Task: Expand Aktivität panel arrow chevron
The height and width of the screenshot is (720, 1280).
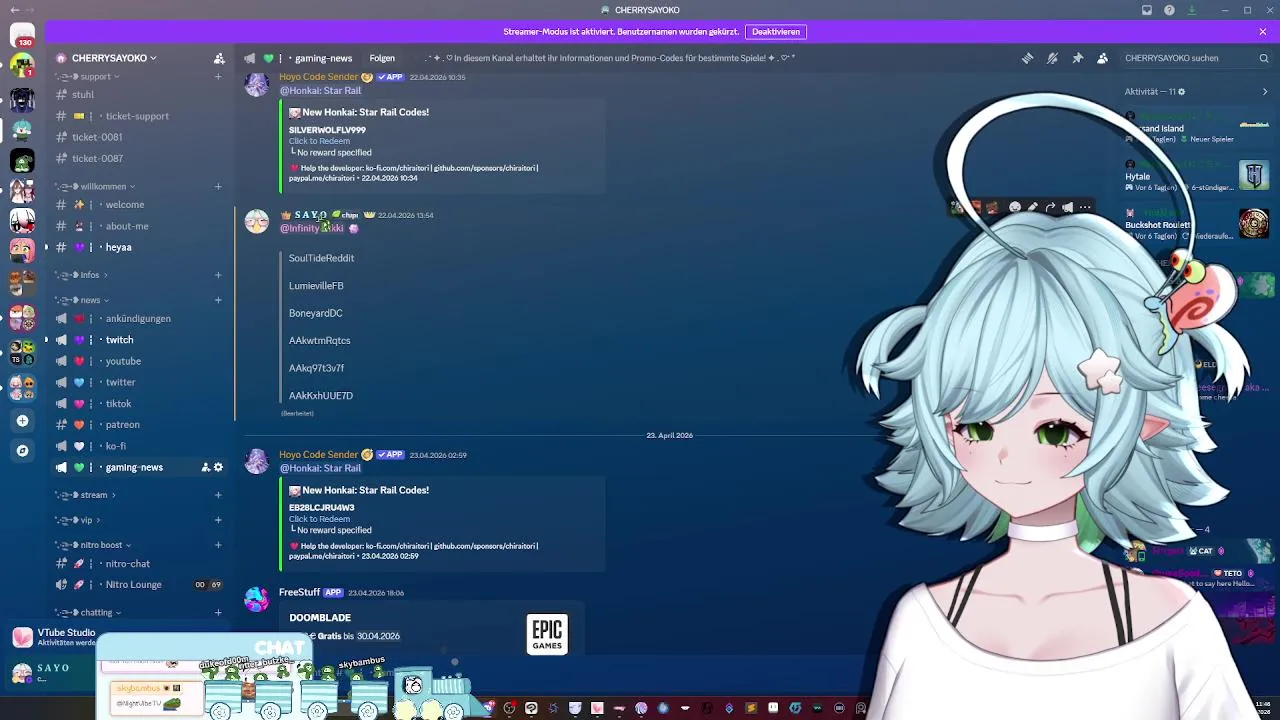Action: point(1265,92)
